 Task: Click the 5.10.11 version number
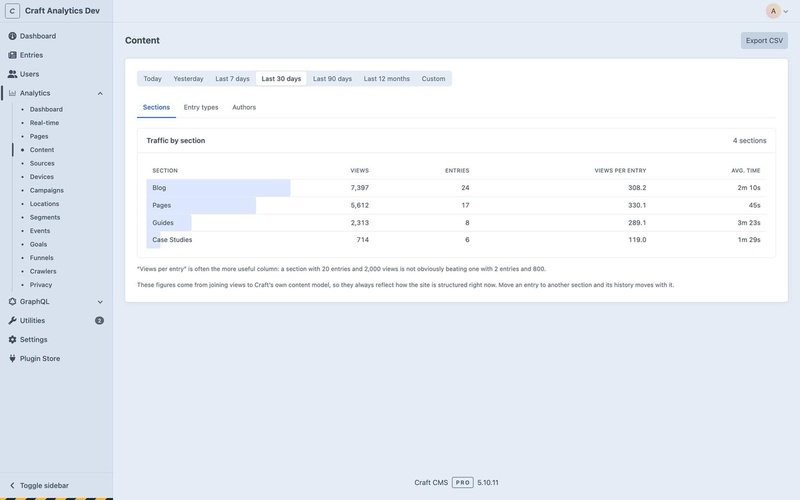pos(488,482)
